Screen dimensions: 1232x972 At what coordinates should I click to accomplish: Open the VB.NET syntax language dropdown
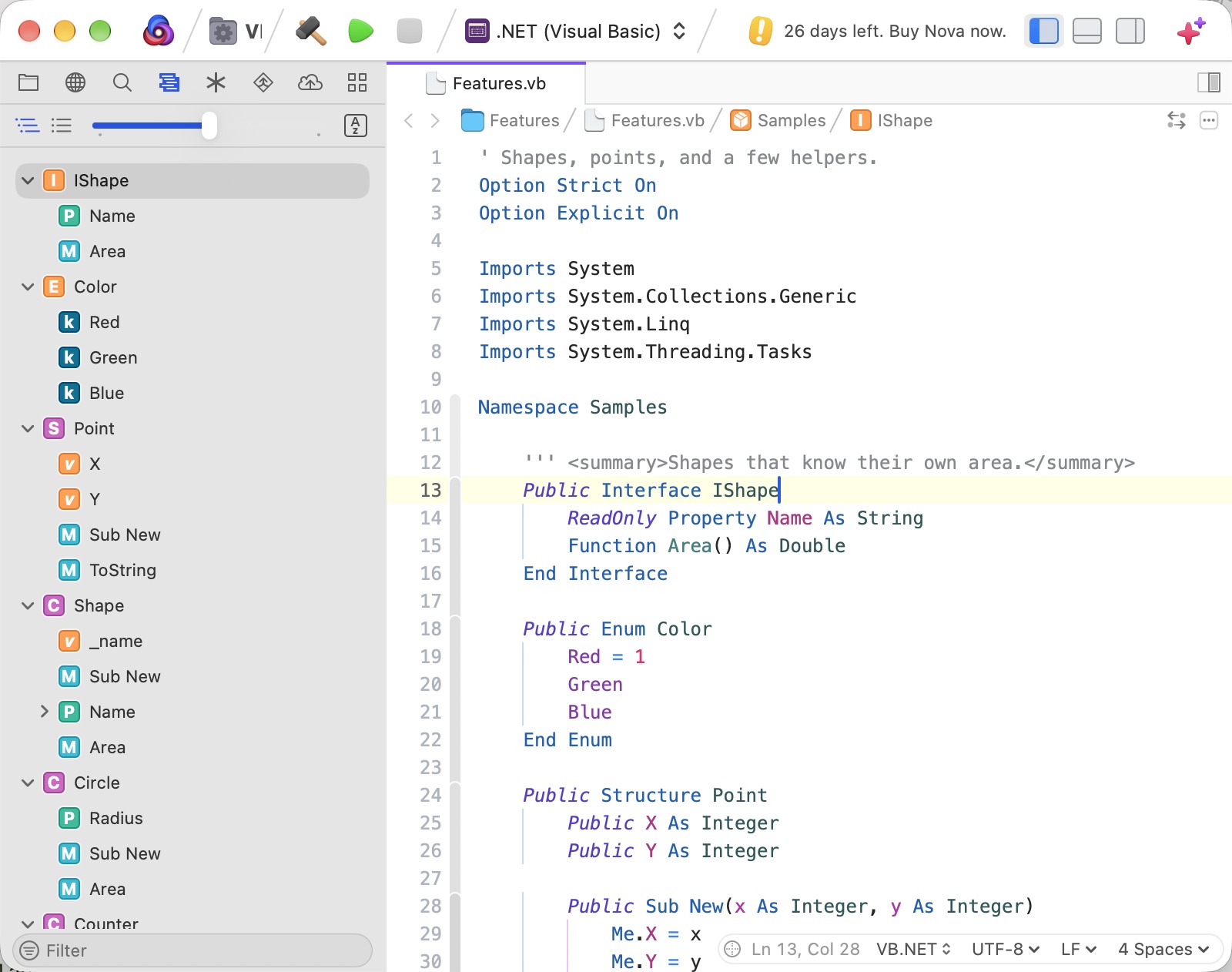pyautogui.click(x=914, y=949)
